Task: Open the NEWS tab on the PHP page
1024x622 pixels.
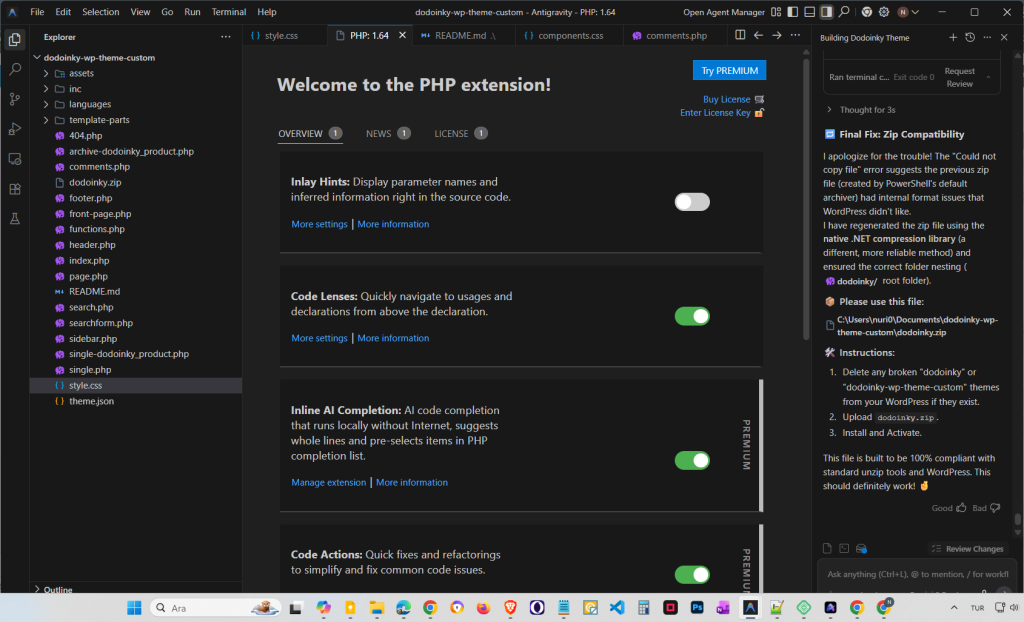Action: tap(380, 132)
